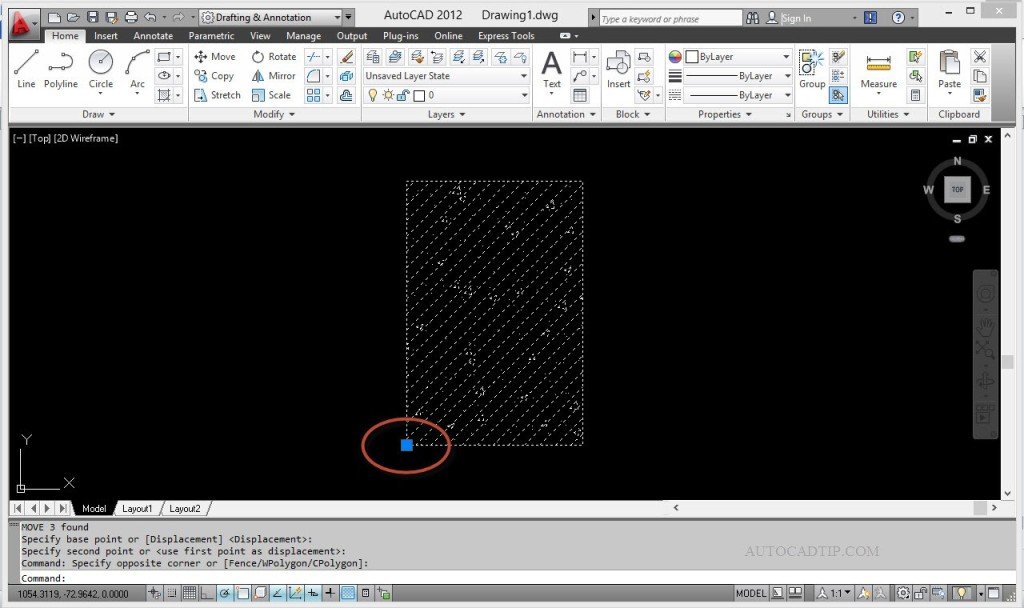Open the Text annotation tool
The image size is (1024, 608).
click(552, 71)
